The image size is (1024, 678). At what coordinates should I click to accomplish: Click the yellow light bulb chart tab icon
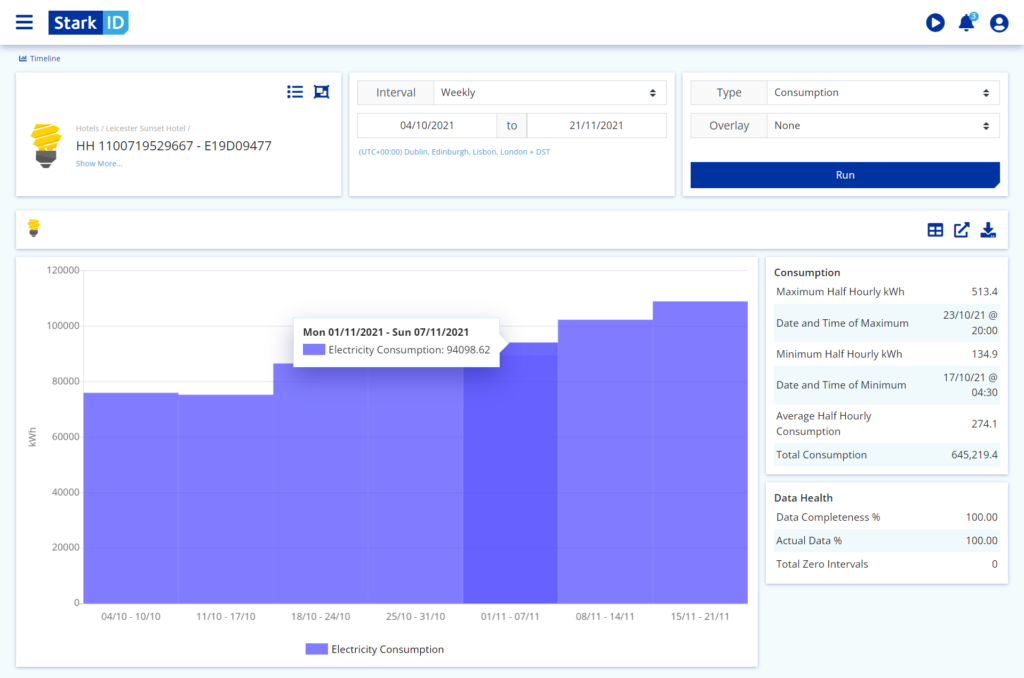(33, 229)
